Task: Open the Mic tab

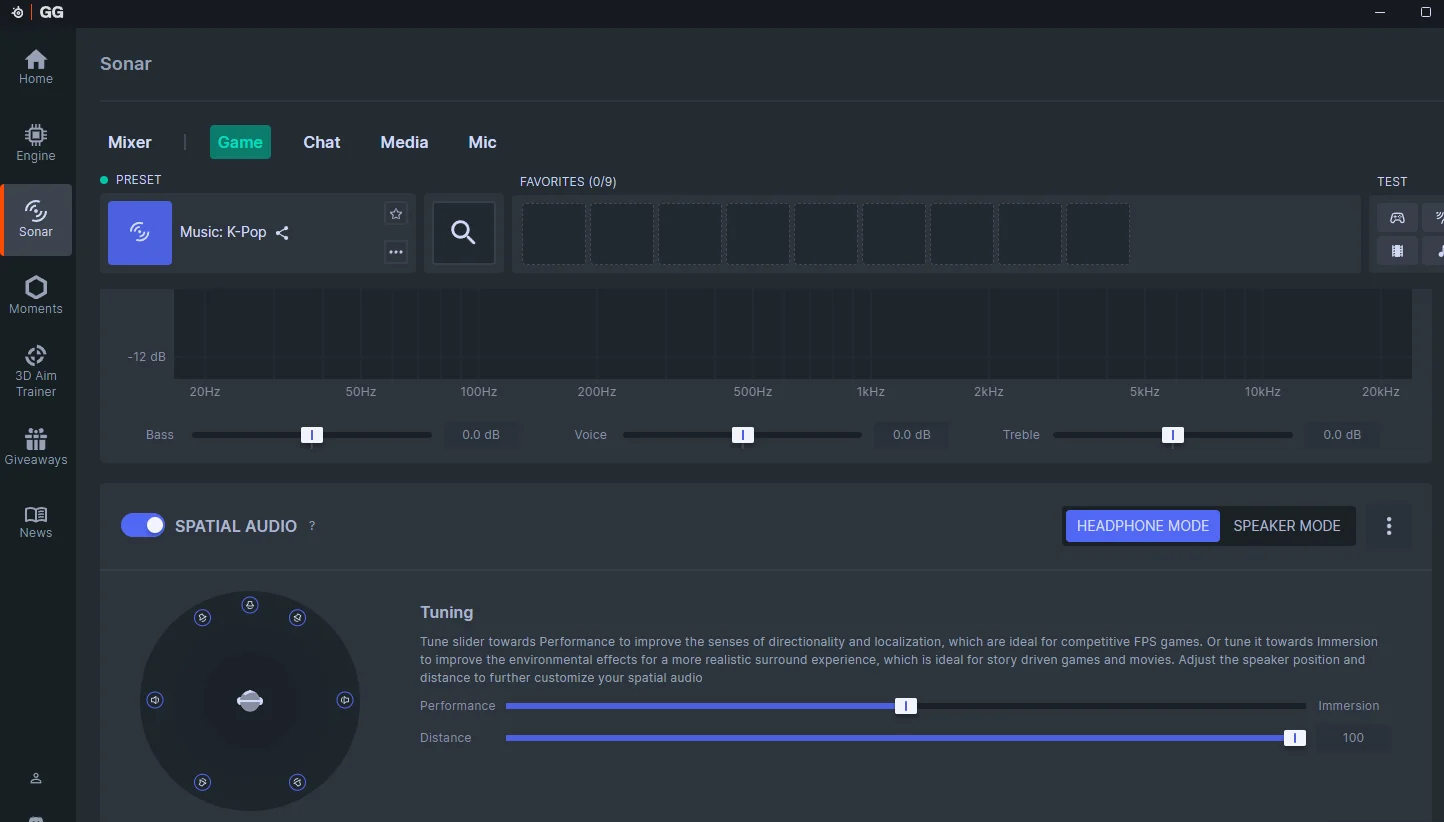Action: [482, 142]
